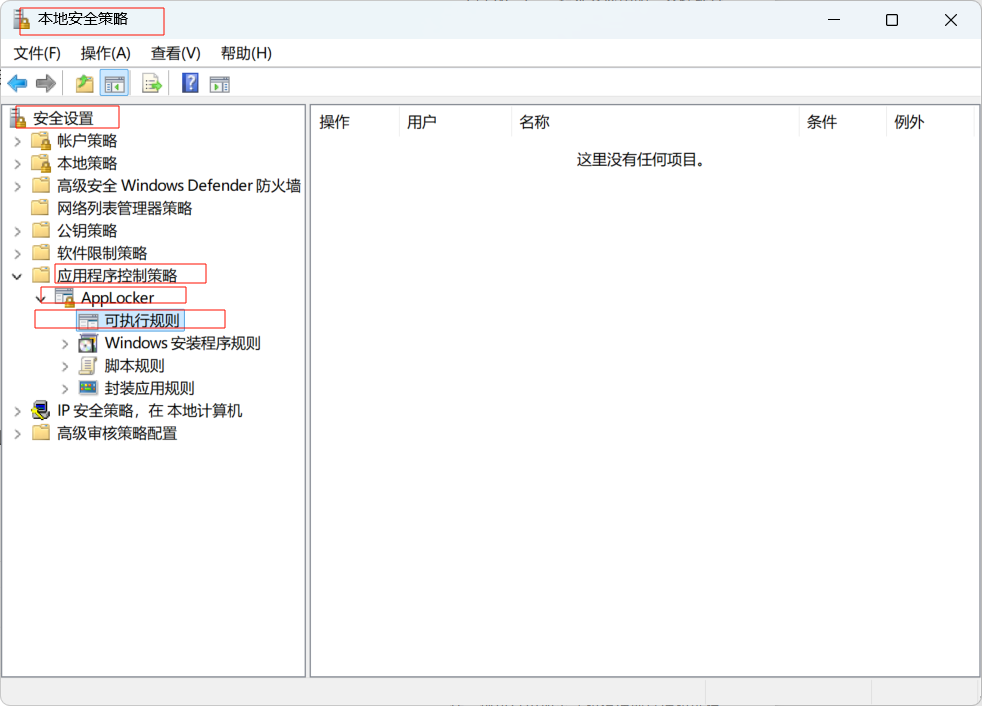This screenshot has width=982, height=706.
Task: Click the Up one level folder icon
Action: click(85, 83)
